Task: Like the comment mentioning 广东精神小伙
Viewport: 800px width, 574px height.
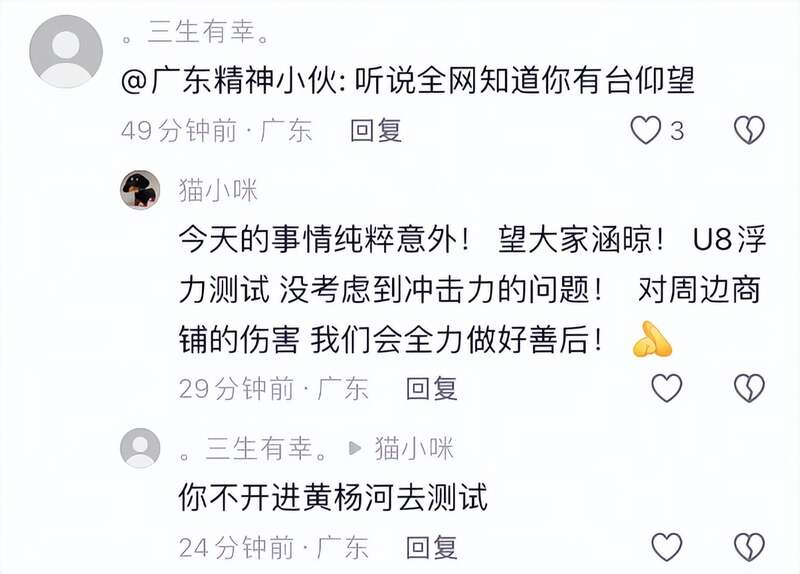Action: (x=645, y=130)
